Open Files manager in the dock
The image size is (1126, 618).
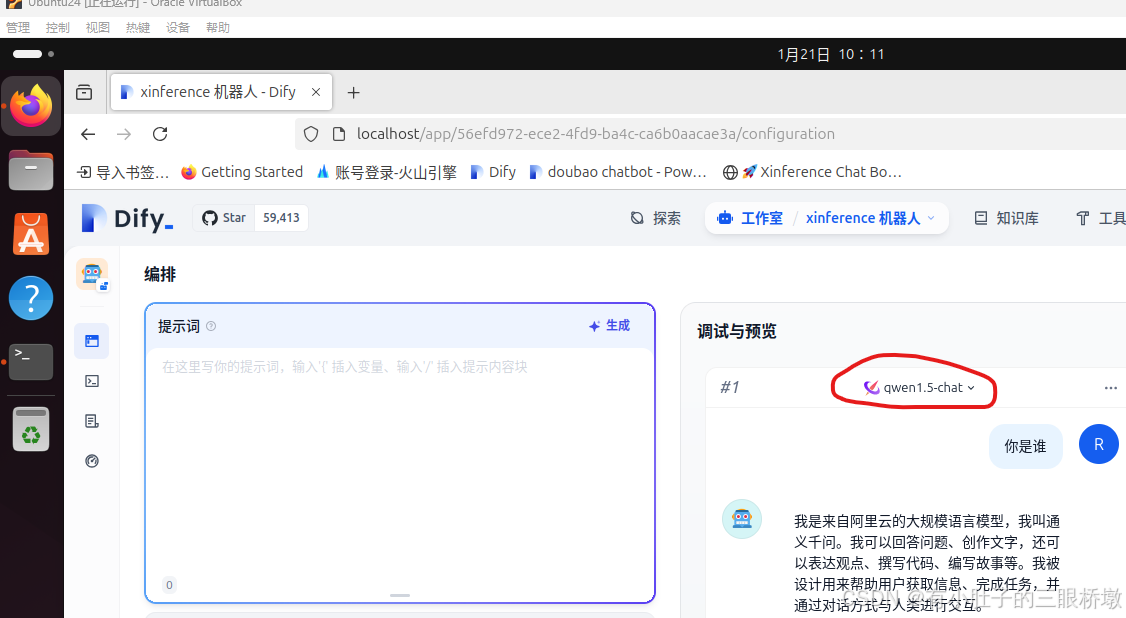pyautogui.click(x=31, y=171)
